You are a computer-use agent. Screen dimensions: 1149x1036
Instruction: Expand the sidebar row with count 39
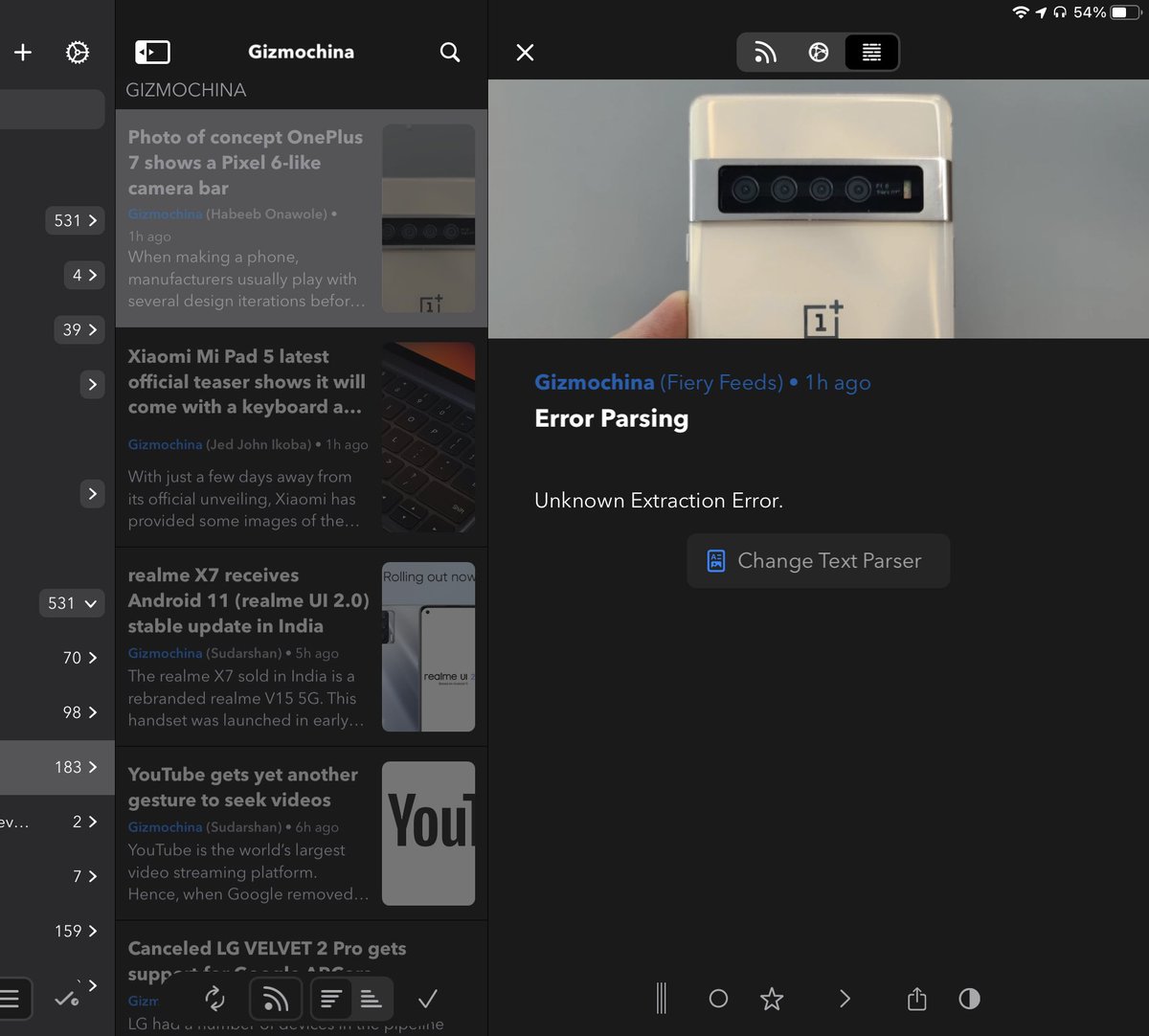pos(79,329)
